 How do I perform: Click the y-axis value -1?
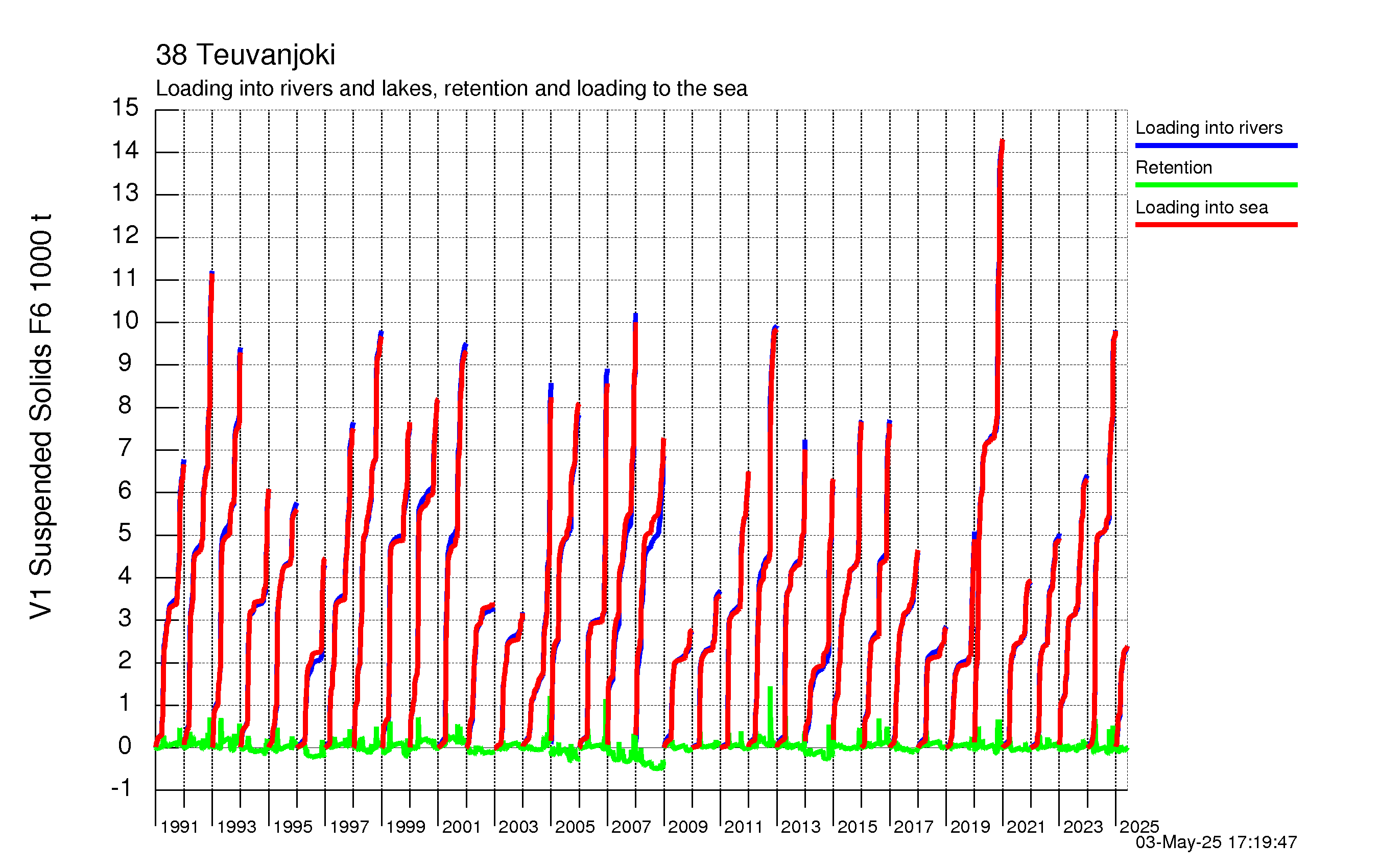[x=122, y=788]
